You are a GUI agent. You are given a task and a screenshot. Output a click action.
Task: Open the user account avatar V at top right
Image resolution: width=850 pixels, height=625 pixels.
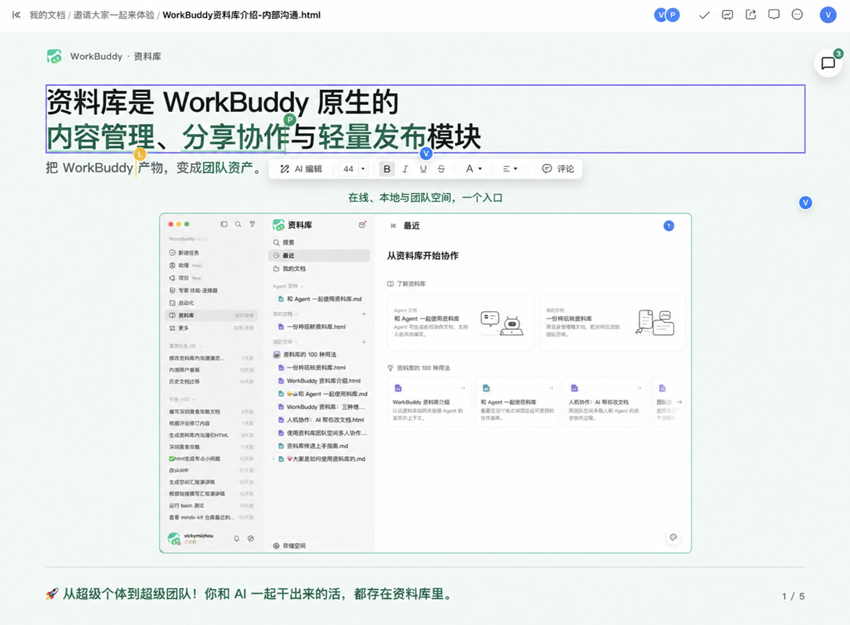click(x=828, y=15)
